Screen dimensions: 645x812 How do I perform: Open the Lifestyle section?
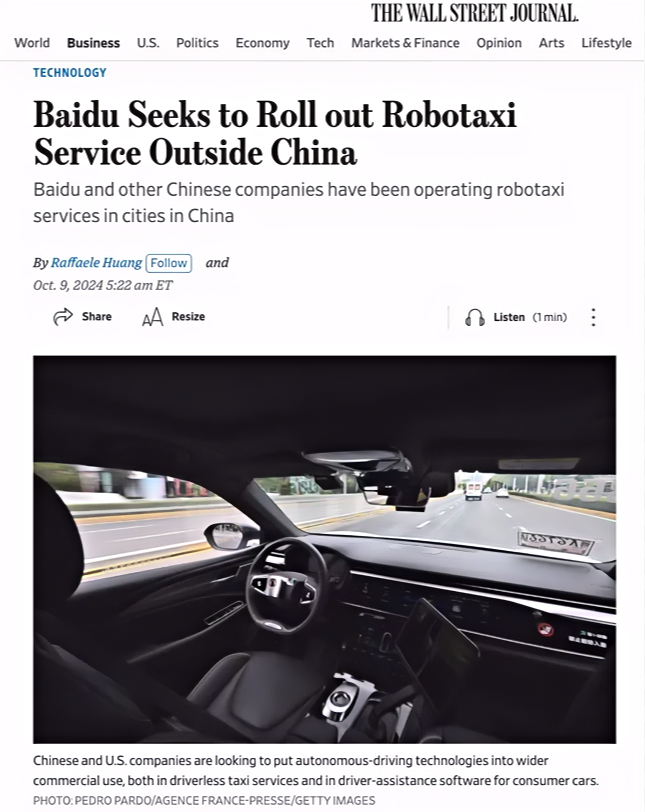coord(606,43)
